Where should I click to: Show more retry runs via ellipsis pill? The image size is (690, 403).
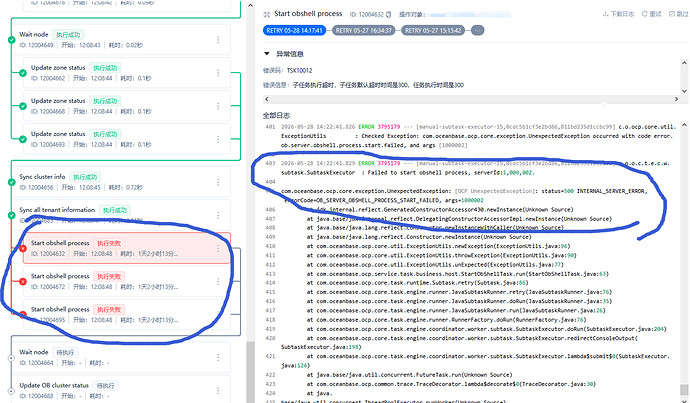pyautogui.click(x=477, y=30)
